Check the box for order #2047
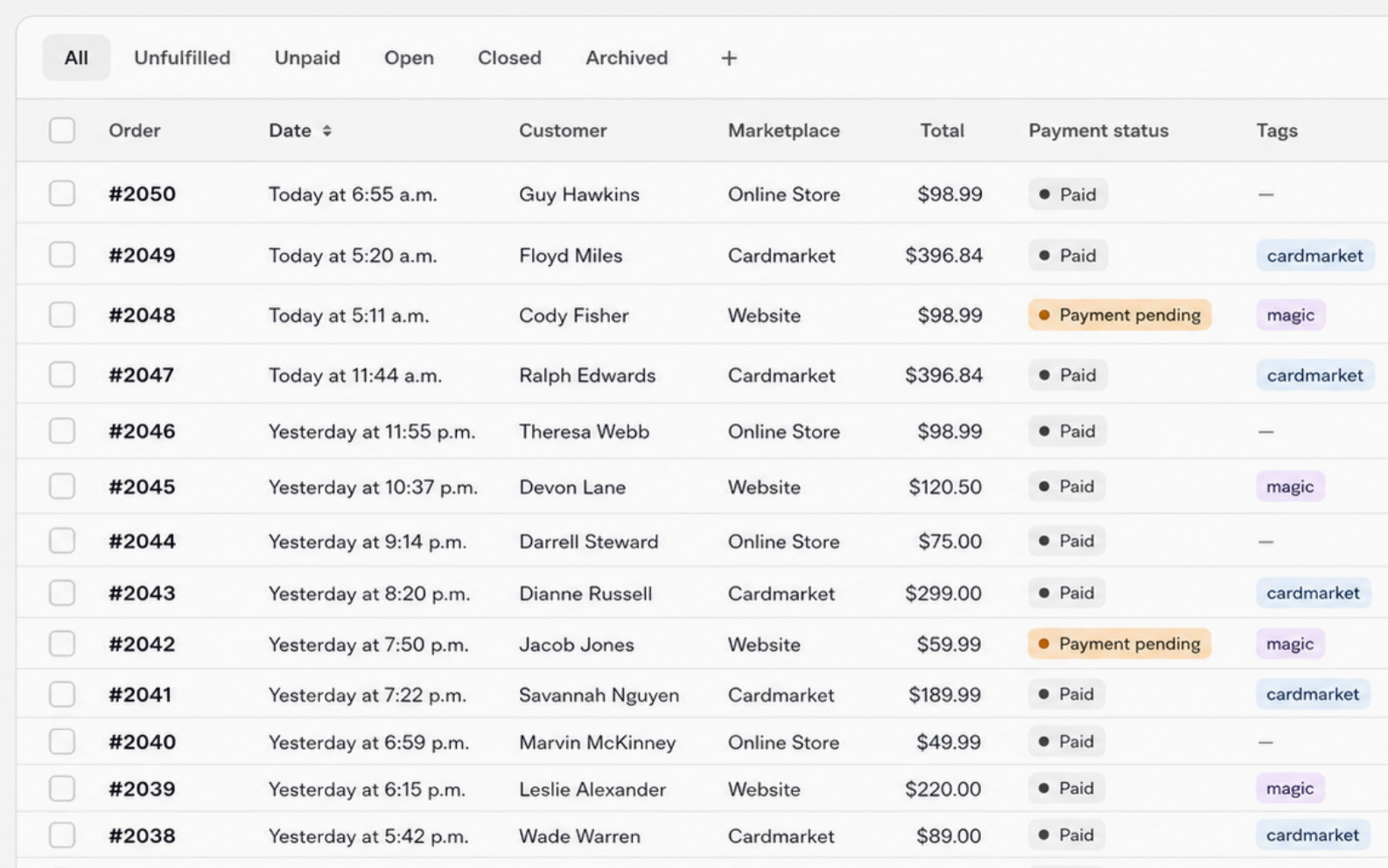 [x=62, y=374]
